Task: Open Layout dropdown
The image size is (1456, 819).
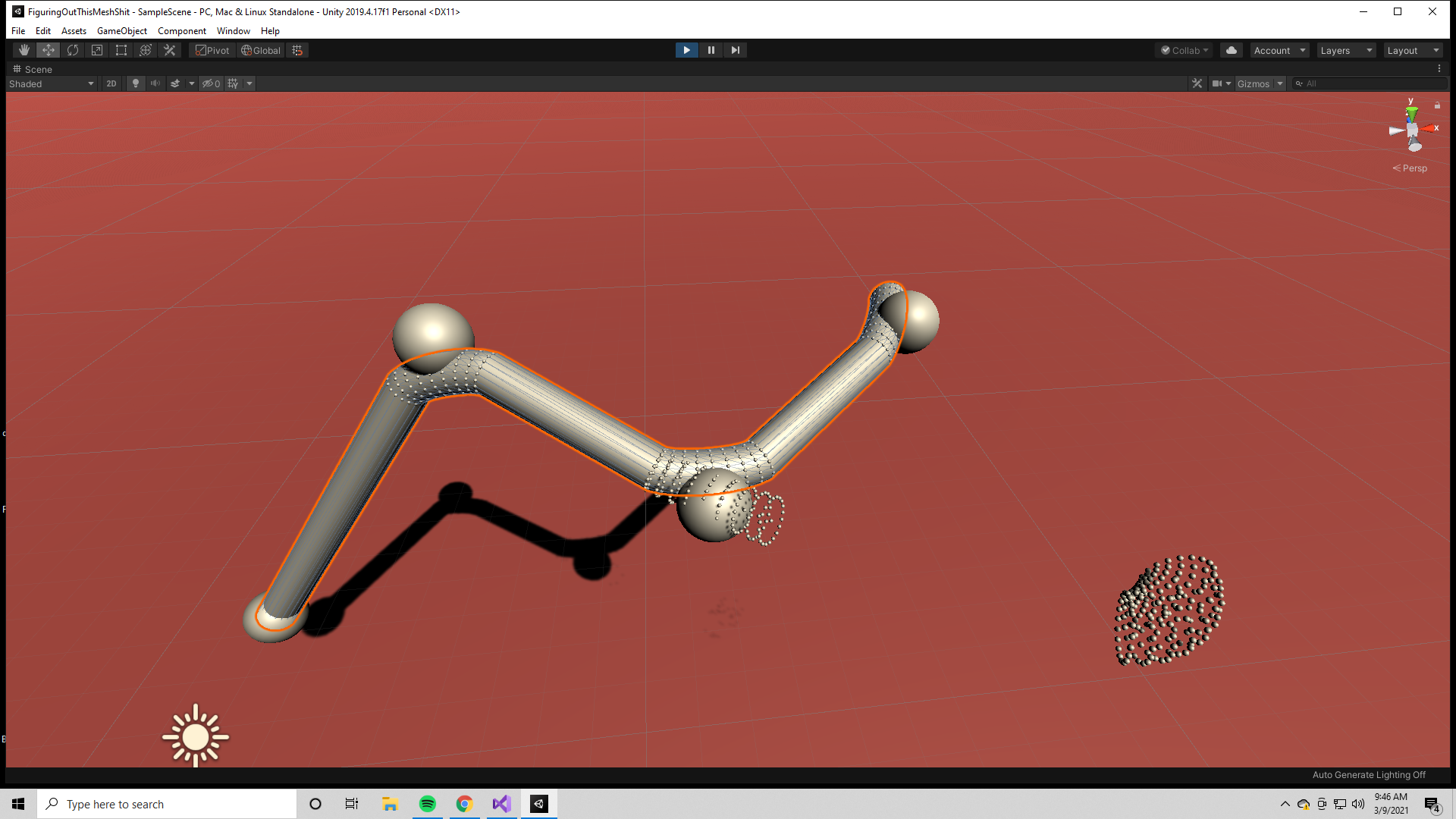Action: pos(1413,50)
